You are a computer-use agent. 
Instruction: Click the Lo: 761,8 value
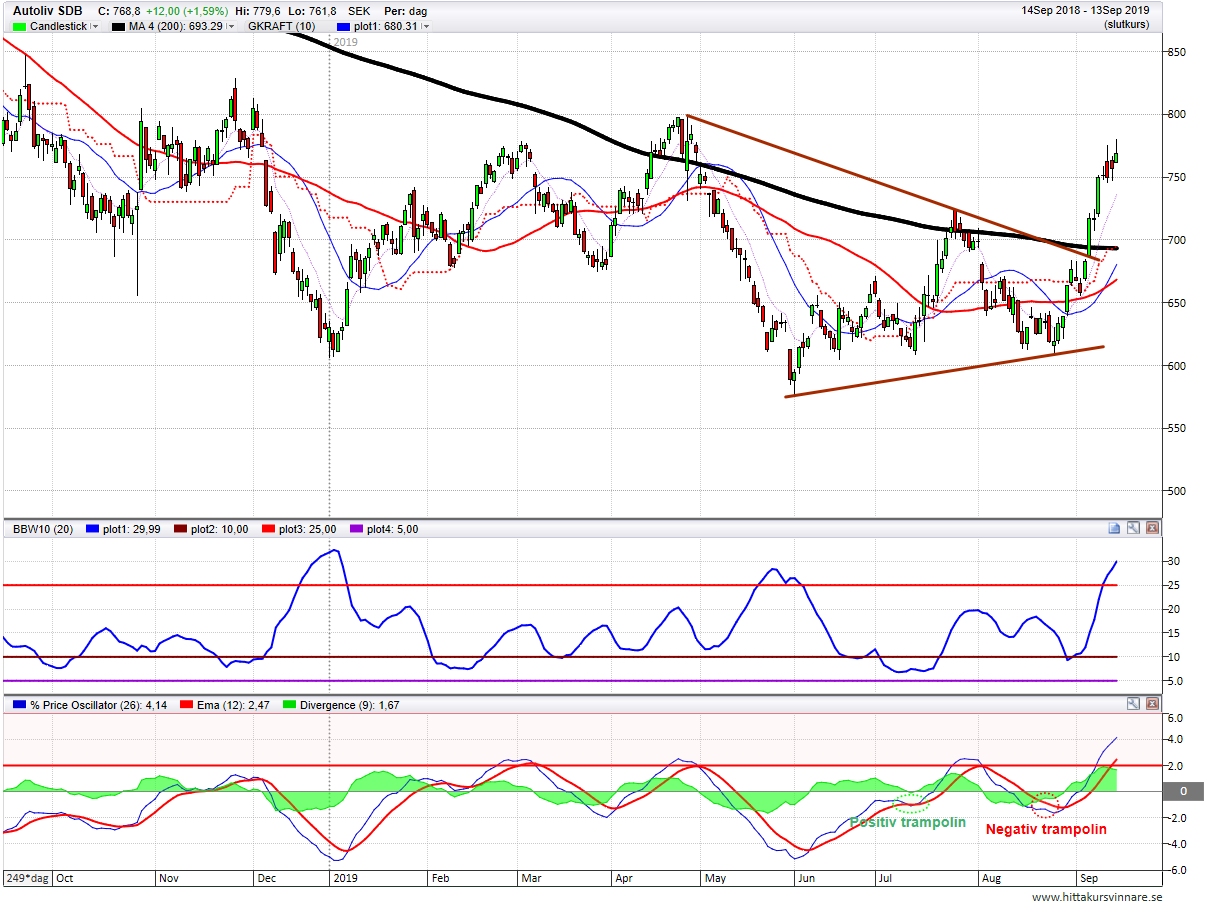[311, 11]
